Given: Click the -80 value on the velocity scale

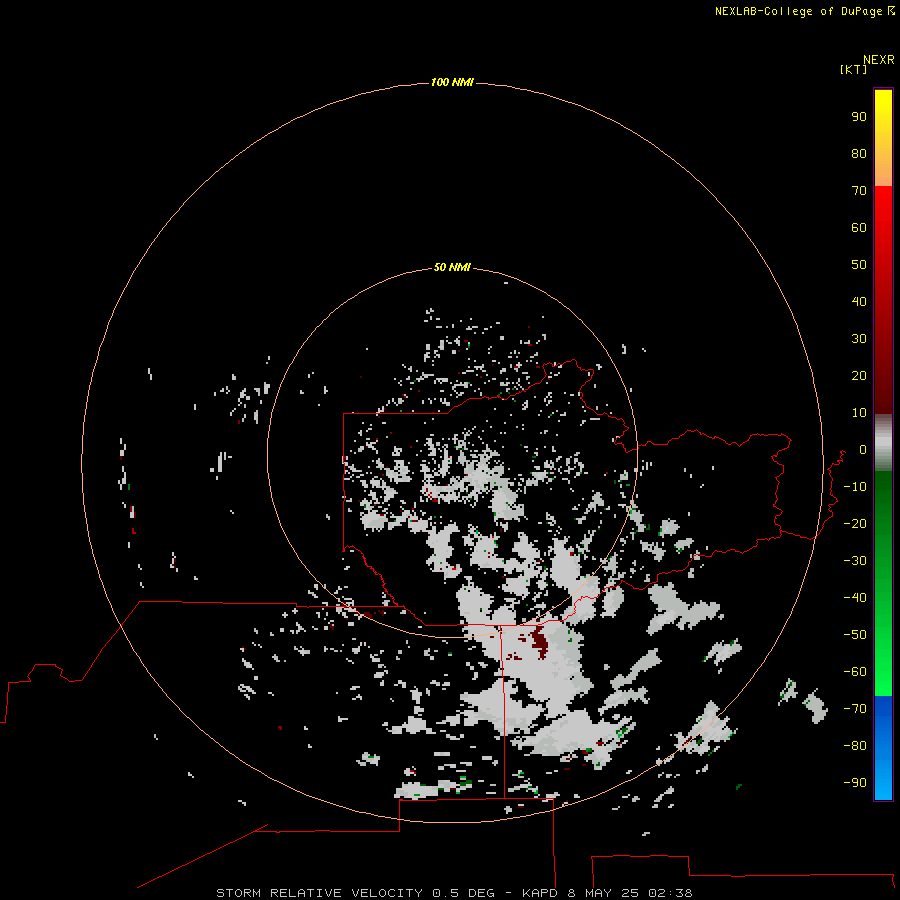Looking at the screenshot, I should click(855, 746).
